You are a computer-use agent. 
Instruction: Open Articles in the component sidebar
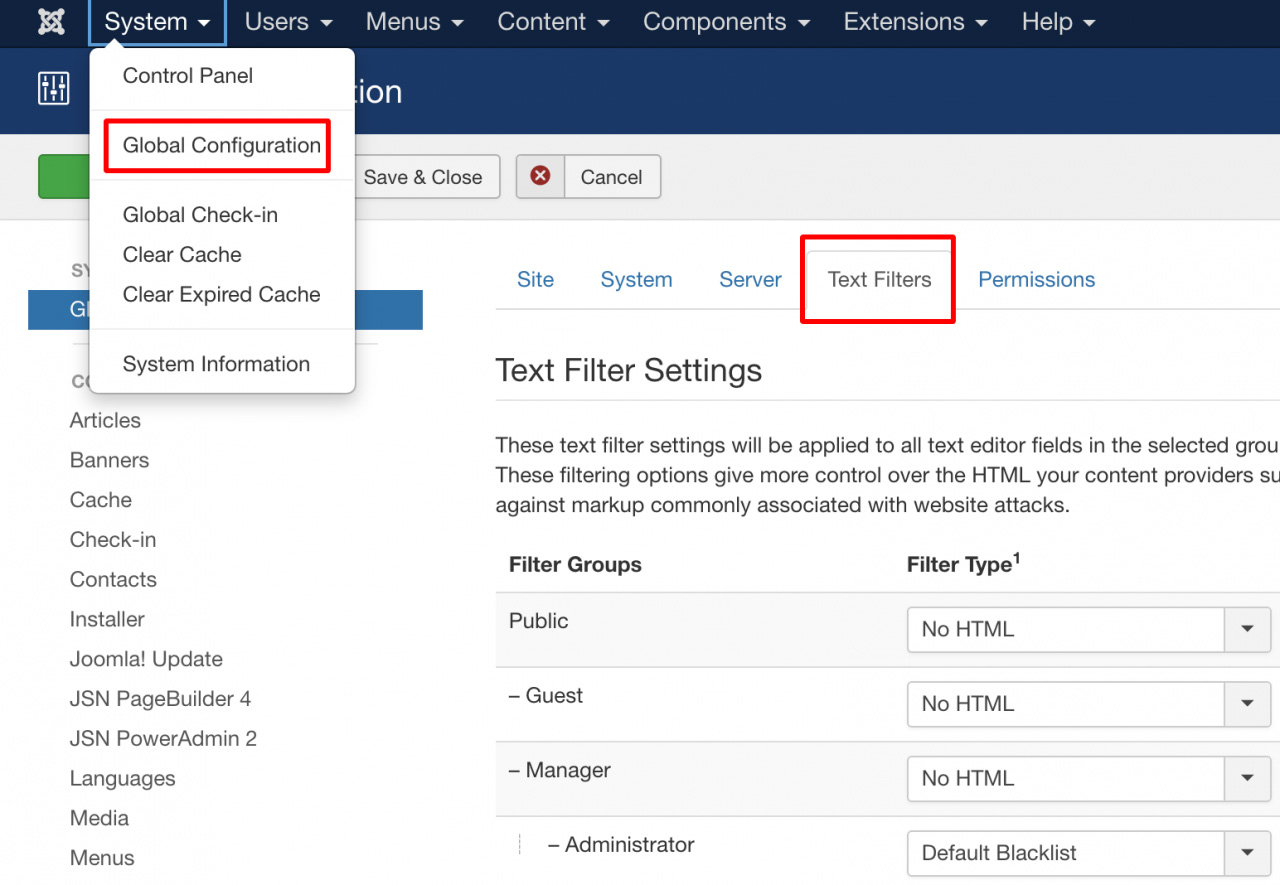[105, 421]
